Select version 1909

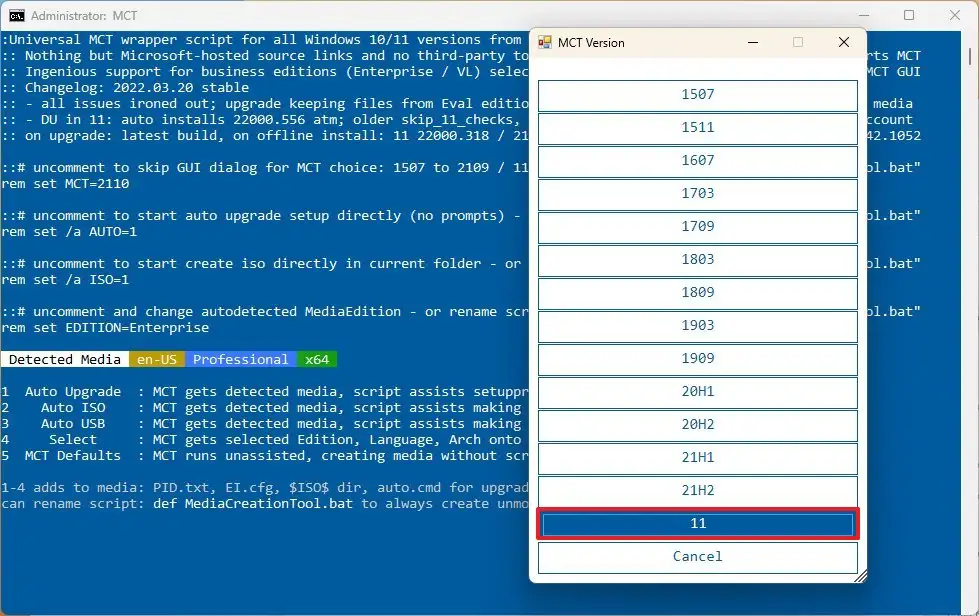point(697,359)
